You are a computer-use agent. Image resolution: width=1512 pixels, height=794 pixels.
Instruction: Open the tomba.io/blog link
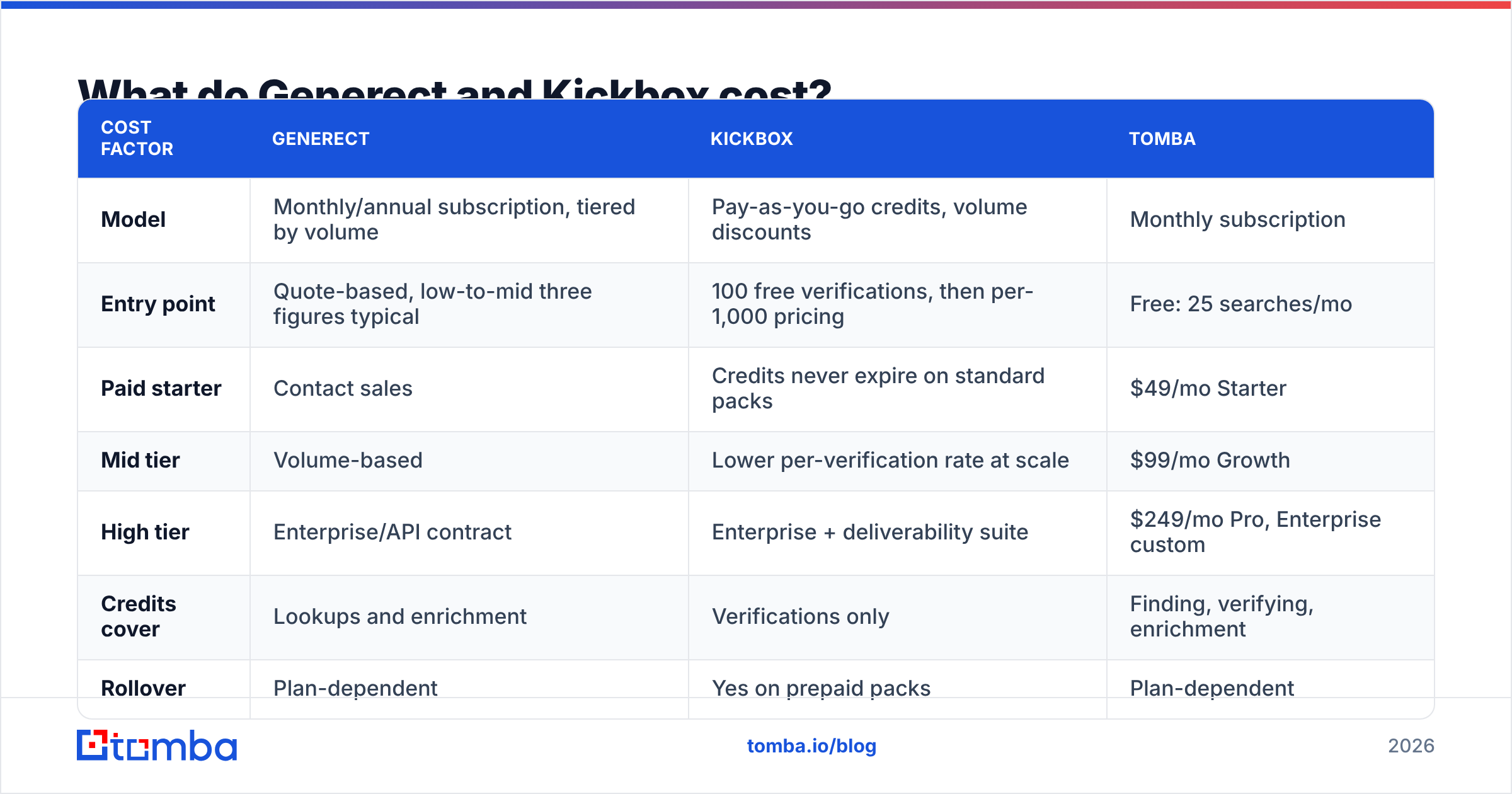pos(811,746)
